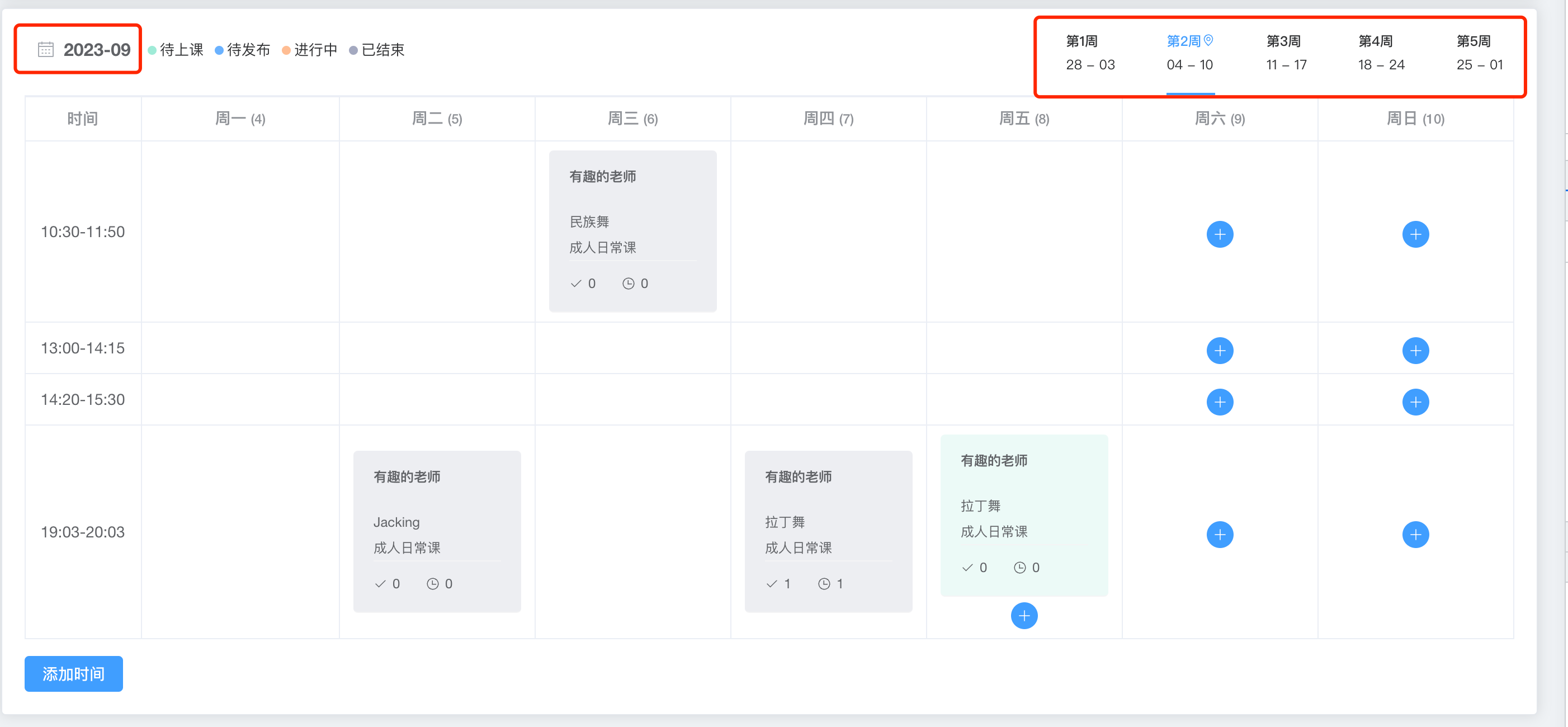
Task: Click the plus icon for Saturday 19:03-20:03
Action: 1219,535
